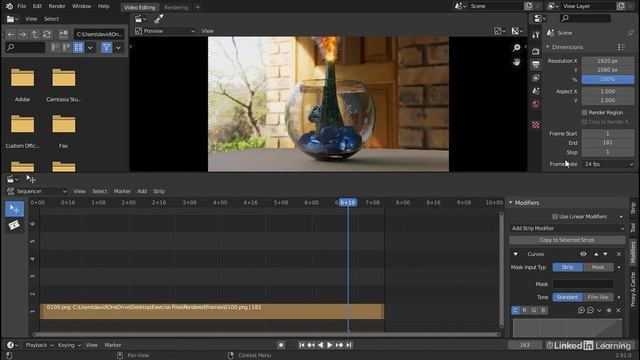This screenshot has width=640, height=360.
Task: Click the pan hand icon in preview
Action: click(x=516, y=62)
